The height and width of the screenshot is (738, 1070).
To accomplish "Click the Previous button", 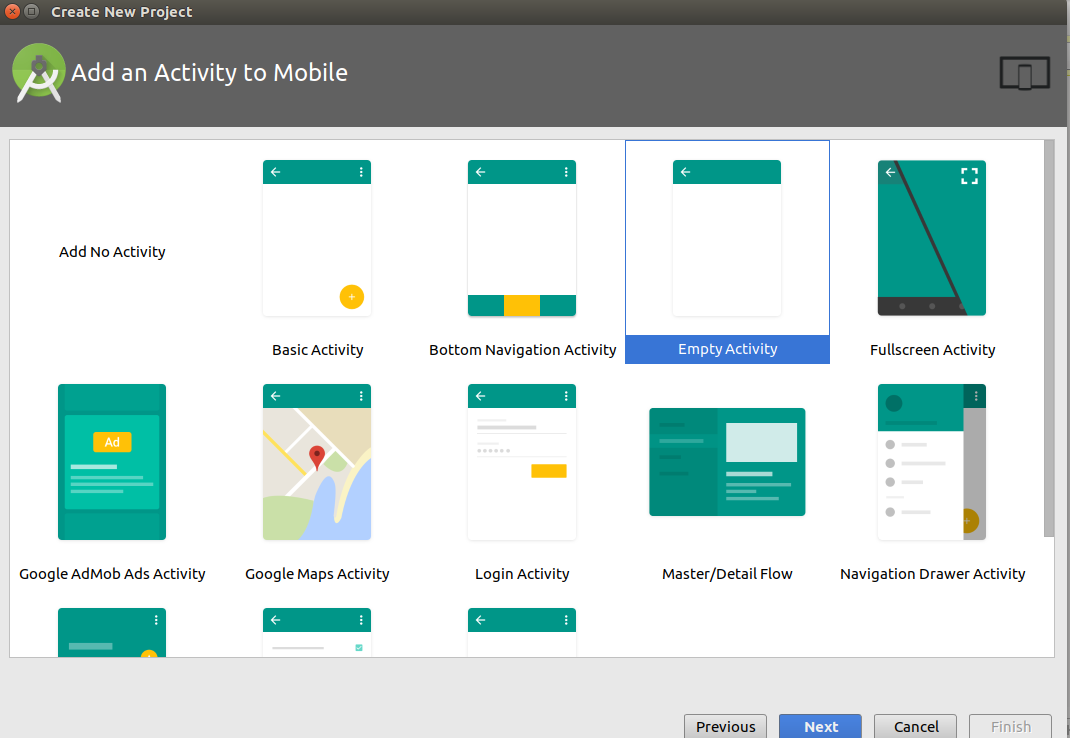I will click(725, 726).
